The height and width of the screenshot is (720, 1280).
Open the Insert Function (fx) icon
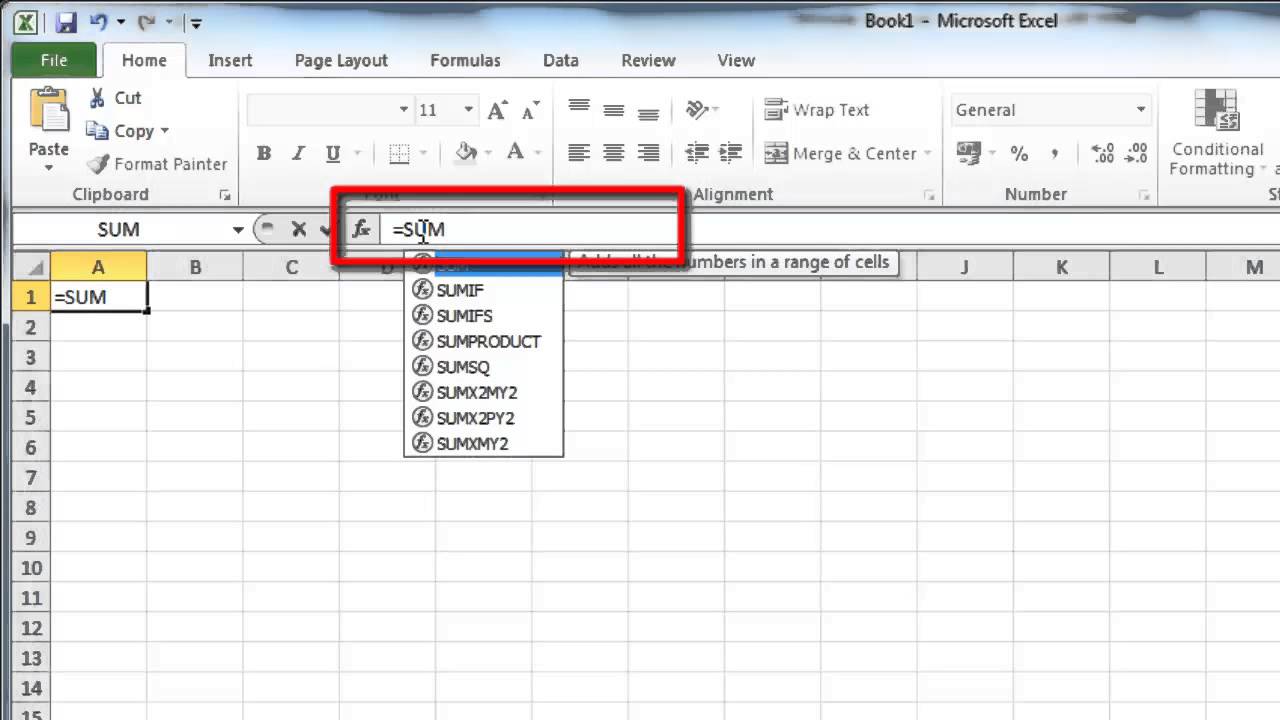tap(360, 229)
